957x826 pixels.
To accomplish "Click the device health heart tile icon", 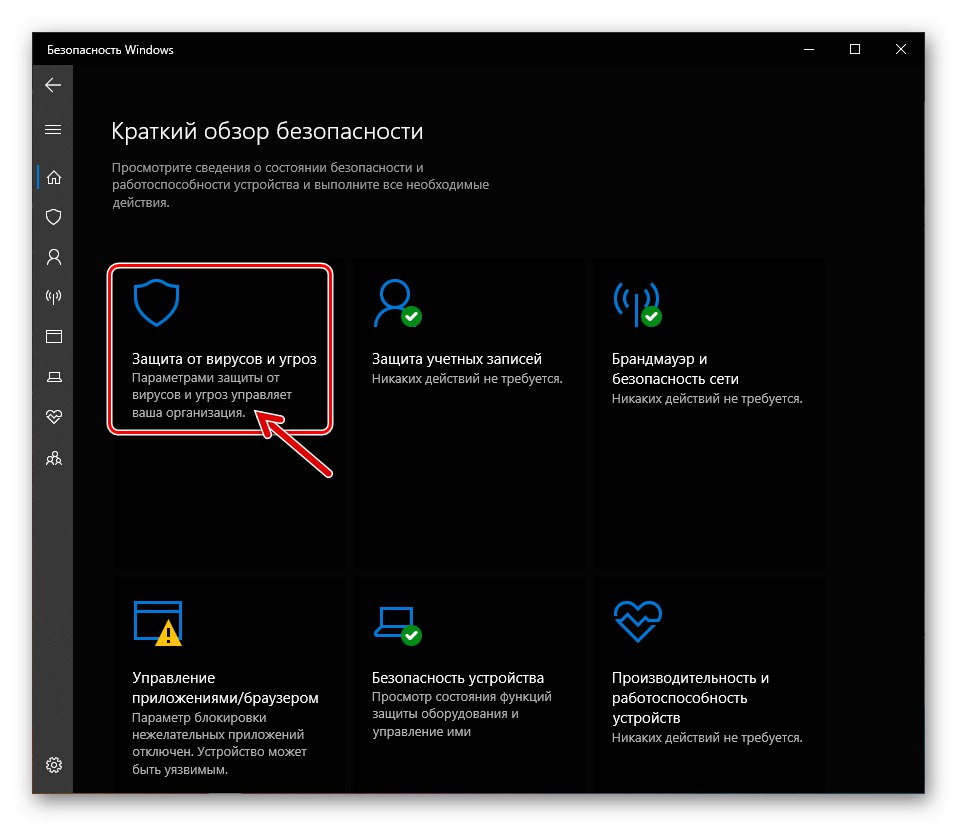I will pyautogui.click(x=638, y=621).
